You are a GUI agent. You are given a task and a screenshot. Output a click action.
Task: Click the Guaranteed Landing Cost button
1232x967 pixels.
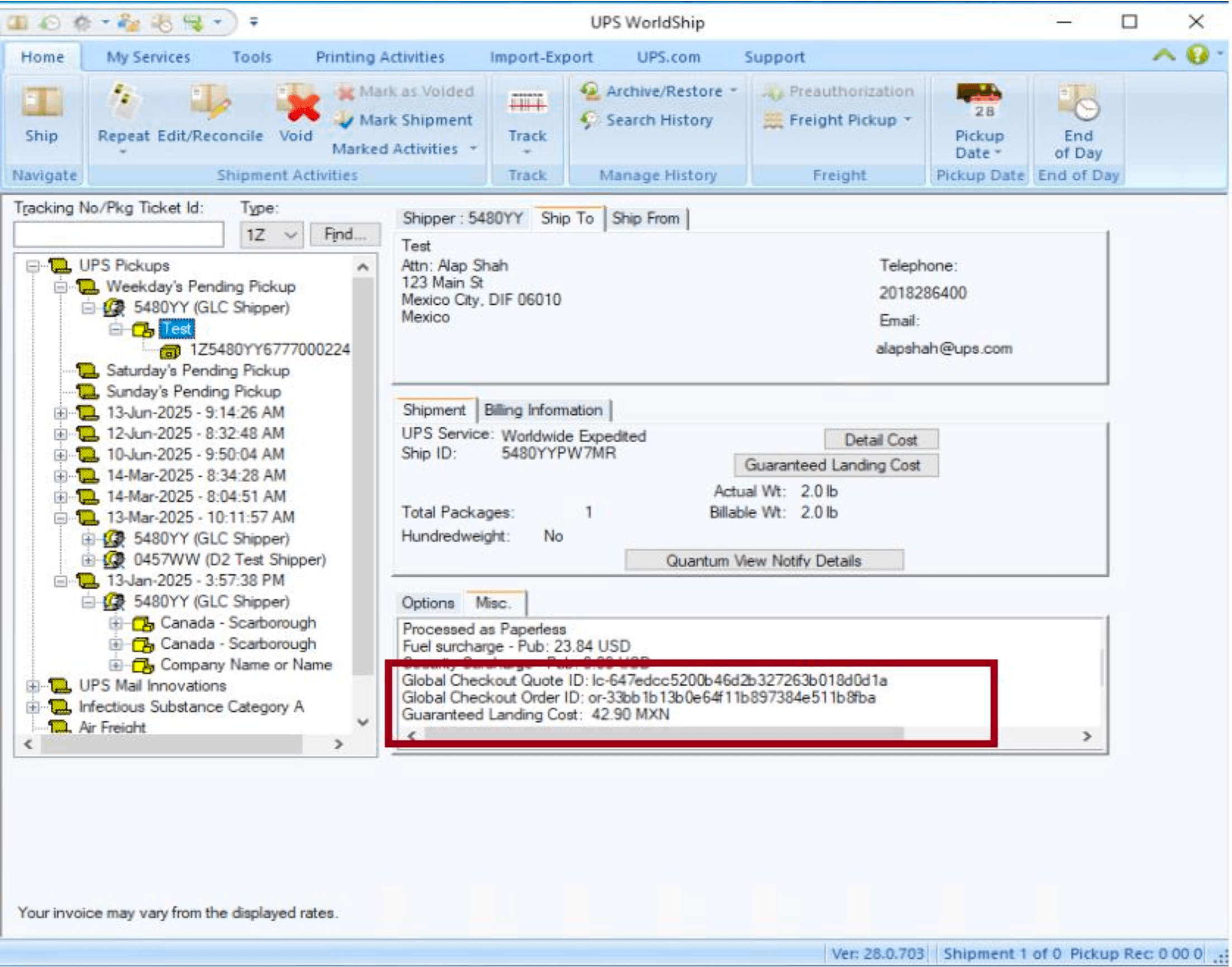835,466
